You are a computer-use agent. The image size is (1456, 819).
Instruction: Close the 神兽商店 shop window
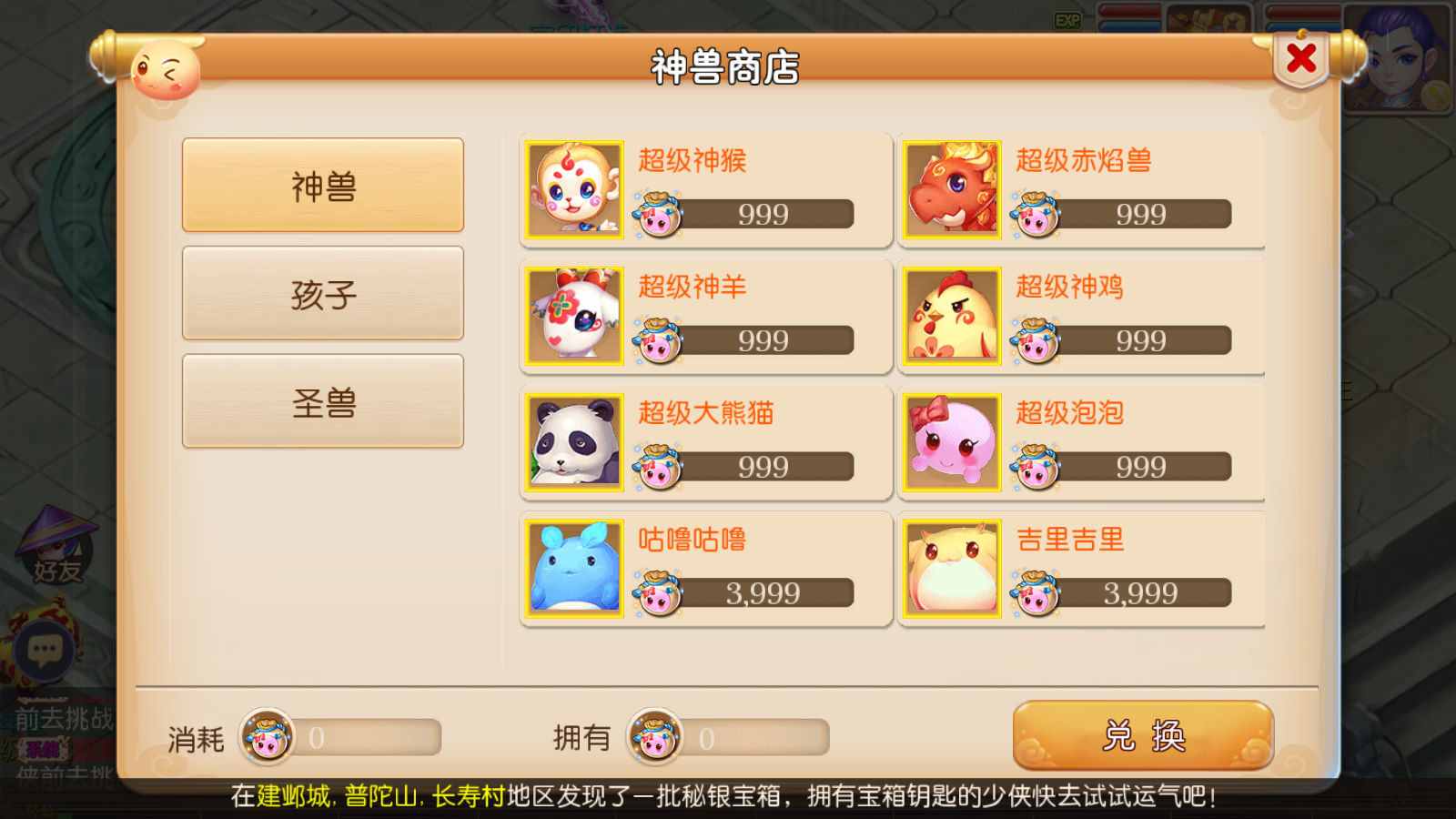click(x=1301, y=59)
